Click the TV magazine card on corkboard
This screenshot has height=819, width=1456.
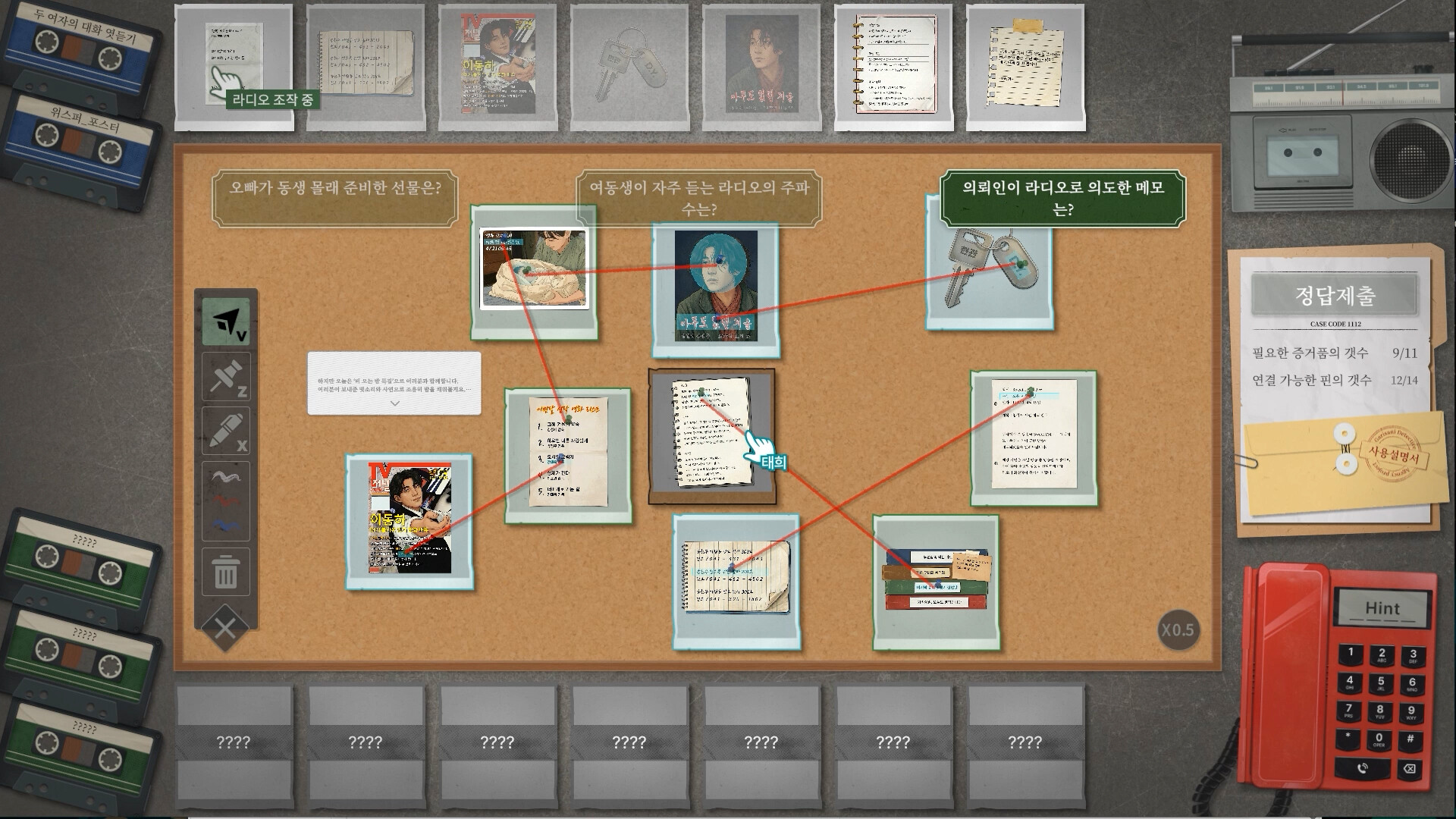point(409,522)
